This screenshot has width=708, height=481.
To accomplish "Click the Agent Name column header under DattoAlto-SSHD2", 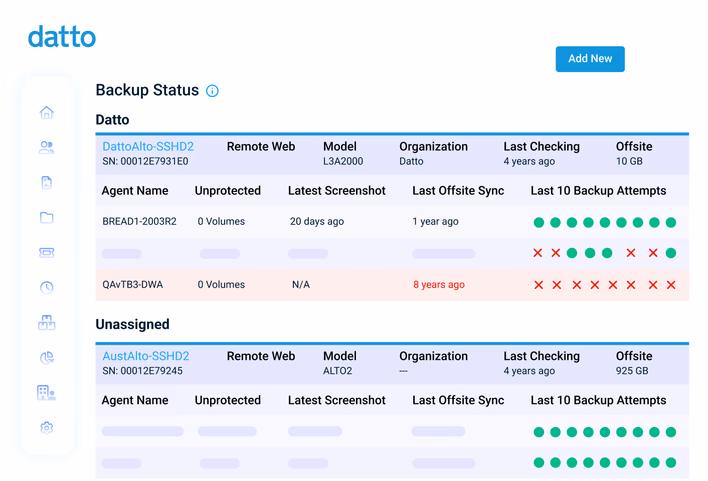I will point(135,191).
